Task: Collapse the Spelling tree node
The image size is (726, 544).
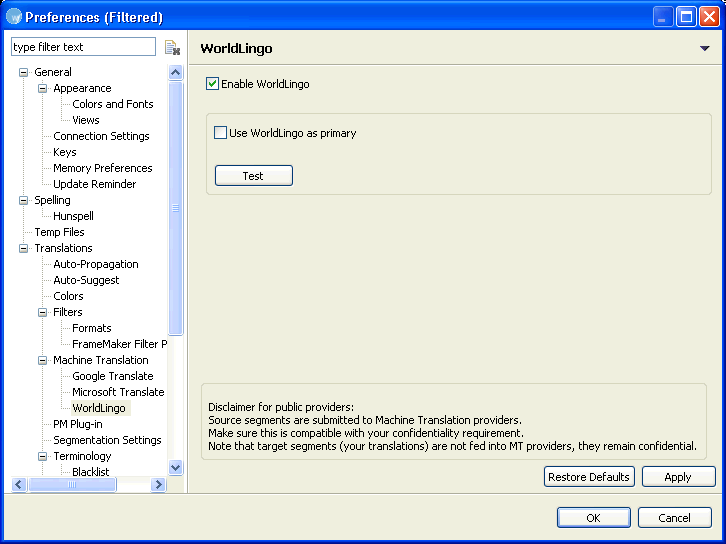Action: (23, 200)
